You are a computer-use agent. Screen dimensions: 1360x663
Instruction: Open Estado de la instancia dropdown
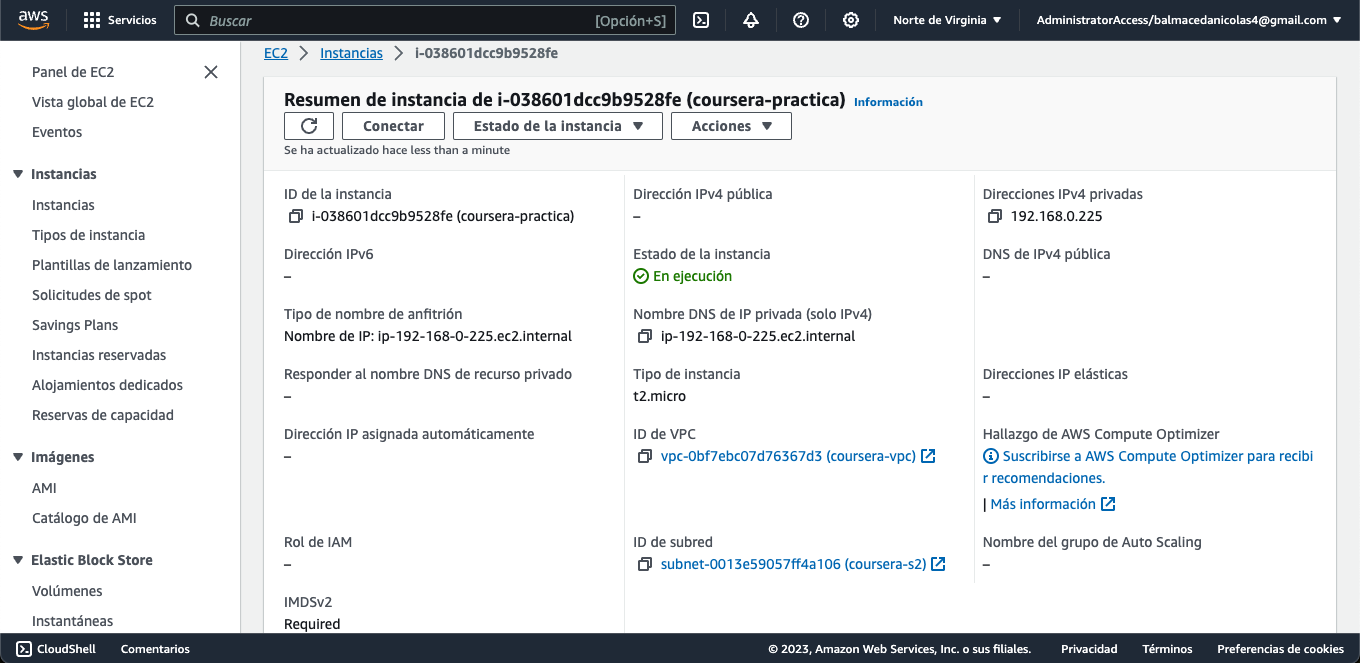pos(558,126)
